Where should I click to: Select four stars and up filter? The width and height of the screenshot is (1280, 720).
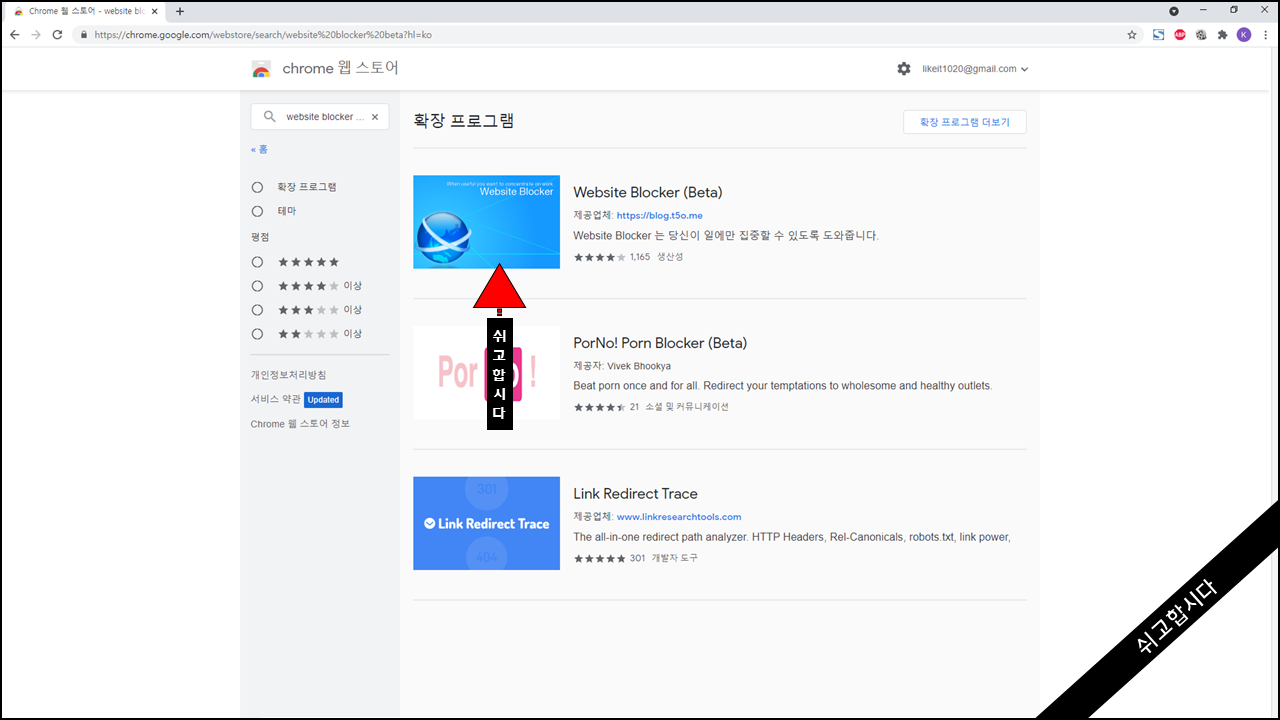click(x=257, y=286)
